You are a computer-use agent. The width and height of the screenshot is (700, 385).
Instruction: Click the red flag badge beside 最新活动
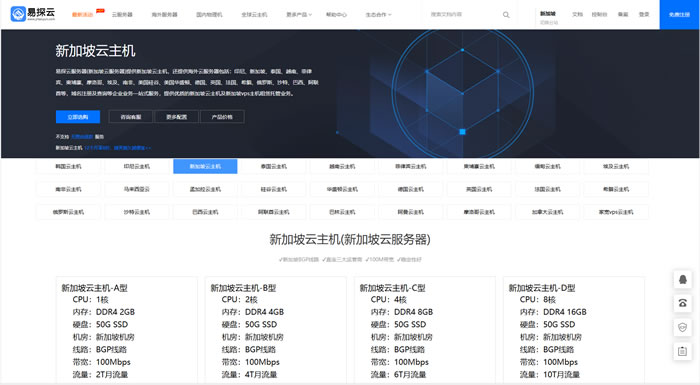[x=100, y=11]
